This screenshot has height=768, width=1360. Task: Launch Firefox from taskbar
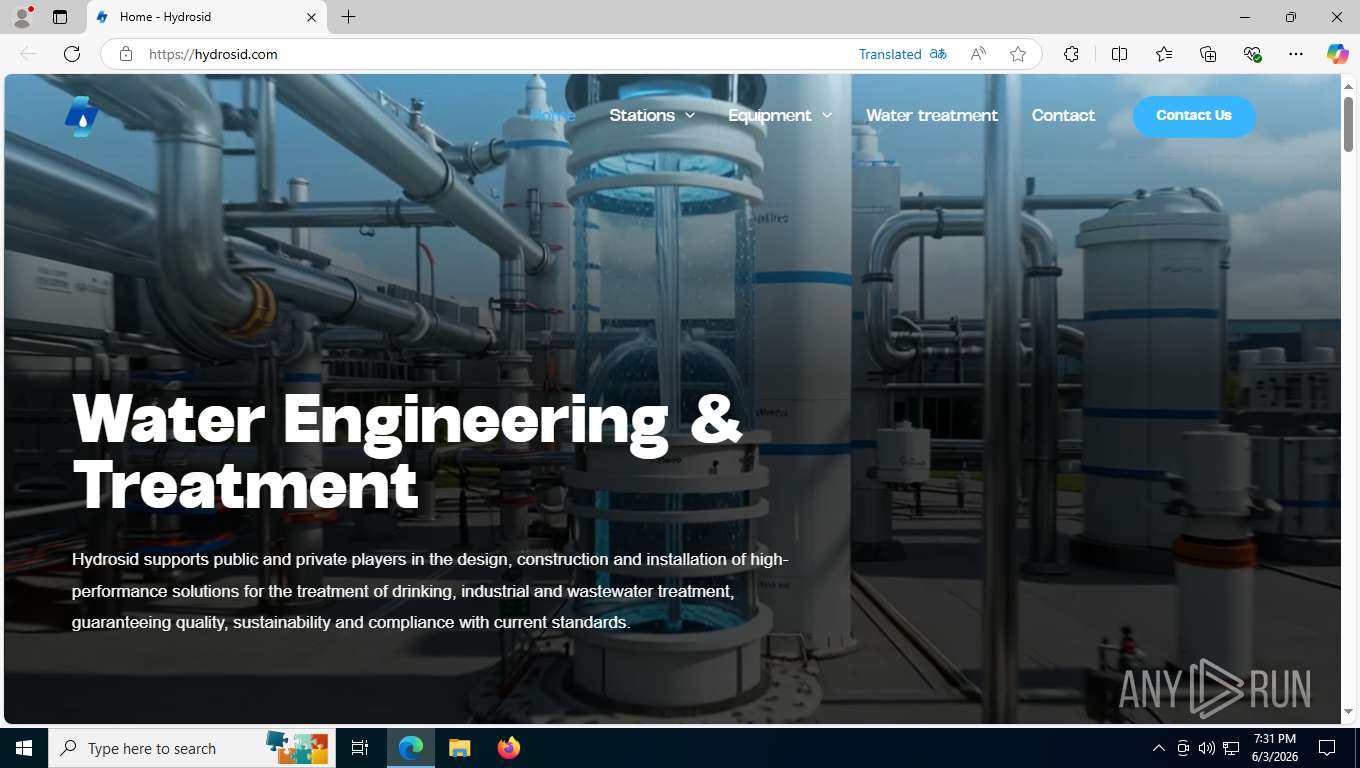[508, 748]
